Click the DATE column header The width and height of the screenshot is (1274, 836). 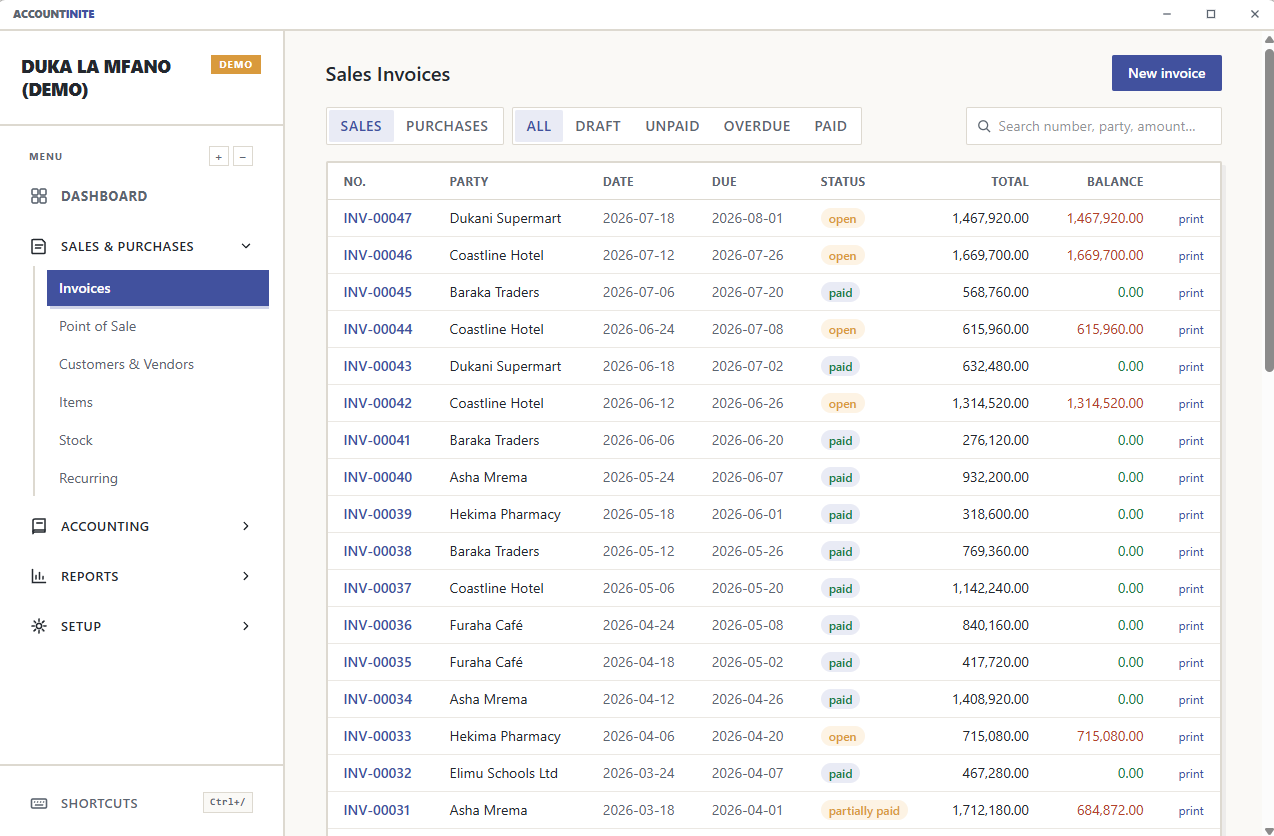(x=618, y=182)
